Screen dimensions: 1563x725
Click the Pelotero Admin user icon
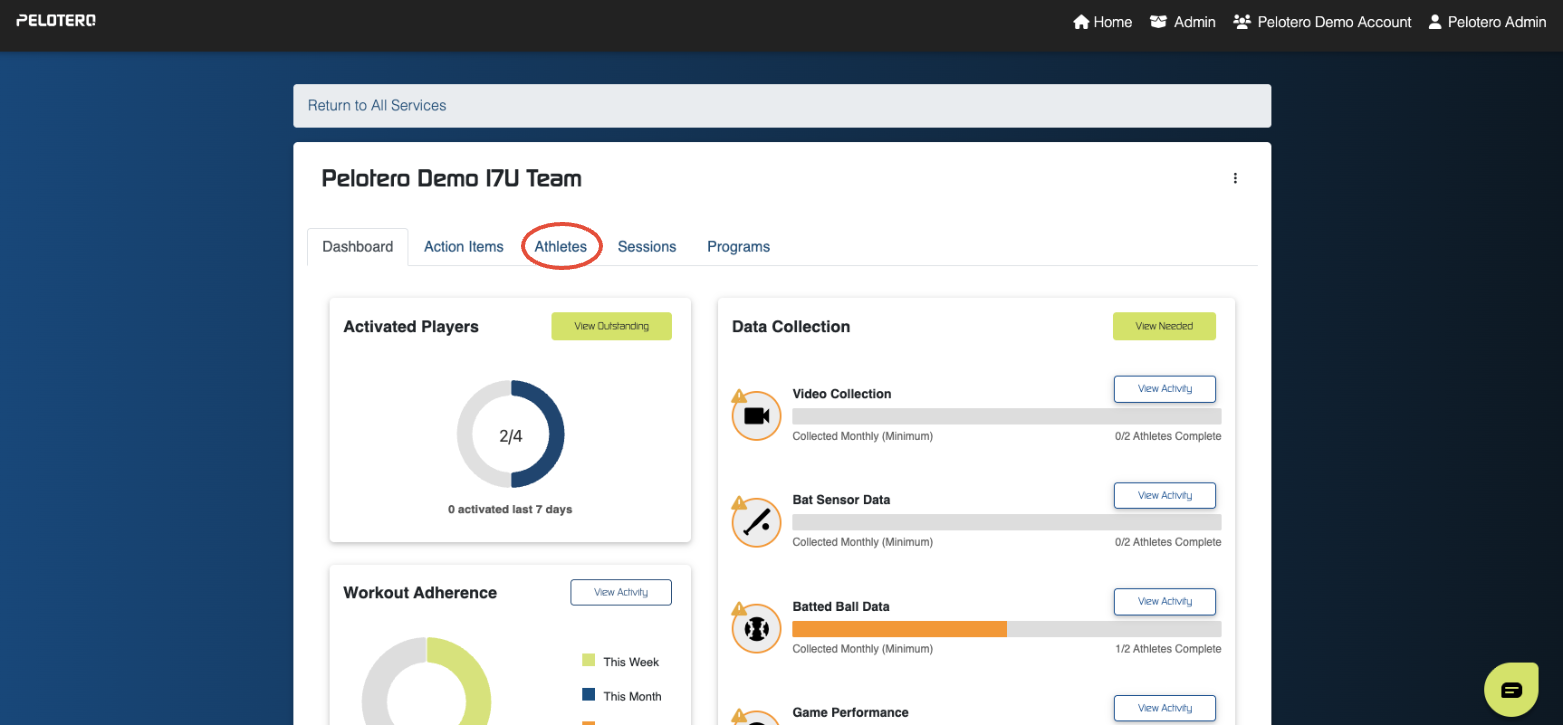pos(1435,22)
